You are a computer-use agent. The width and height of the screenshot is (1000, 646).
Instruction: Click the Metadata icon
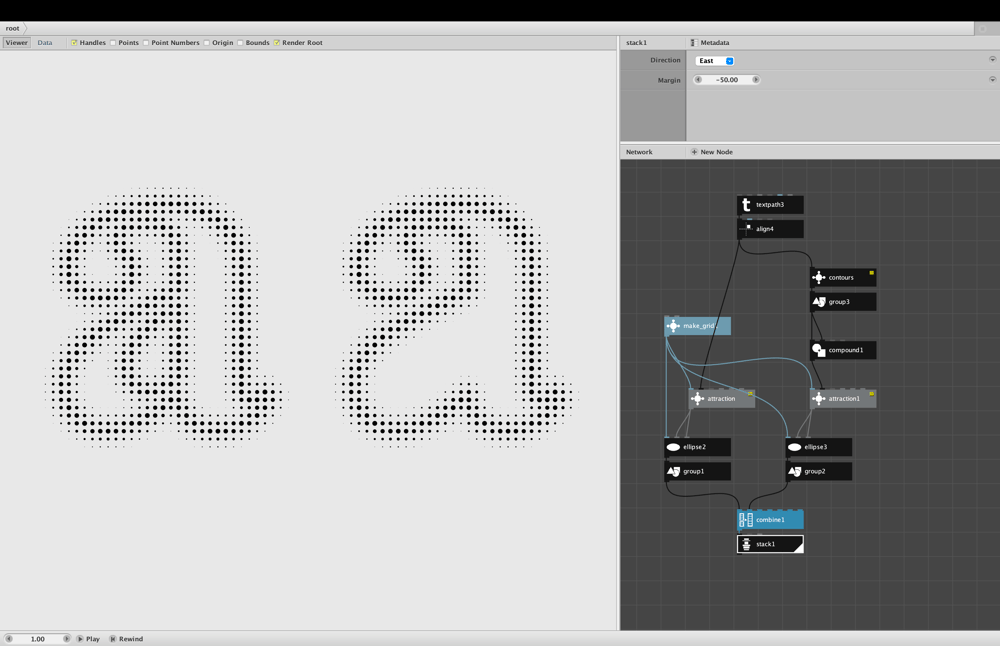694,43
